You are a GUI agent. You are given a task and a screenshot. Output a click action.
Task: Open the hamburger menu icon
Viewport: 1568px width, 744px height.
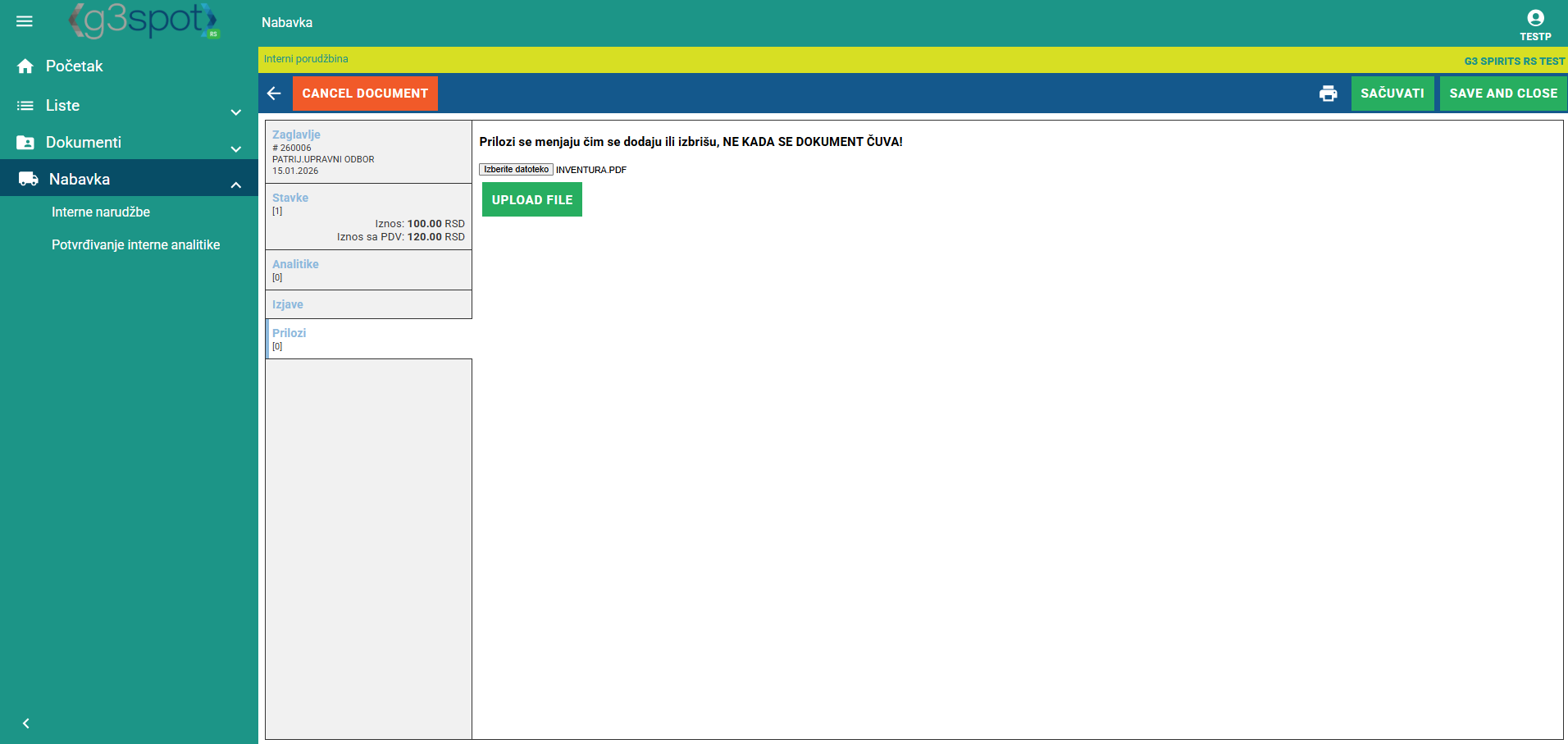(x=25, y=21)
